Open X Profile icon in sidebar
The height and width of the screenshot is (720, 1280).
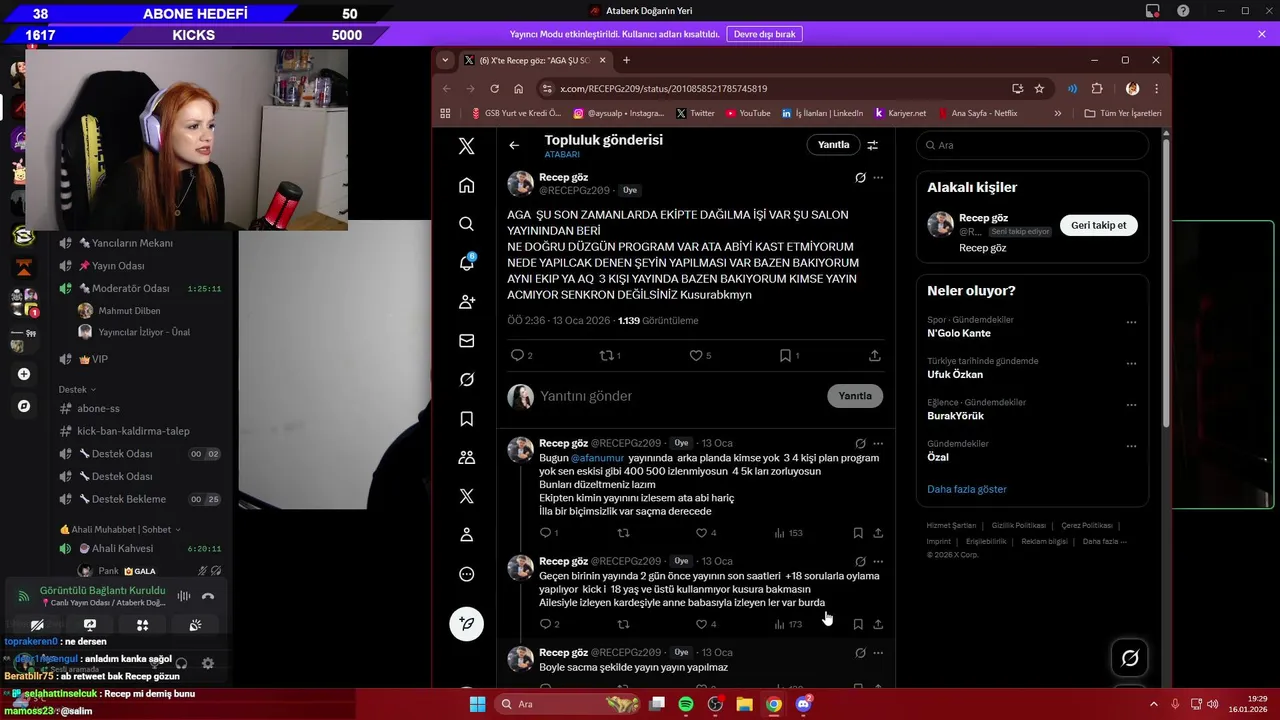click(x=466, y=535)
